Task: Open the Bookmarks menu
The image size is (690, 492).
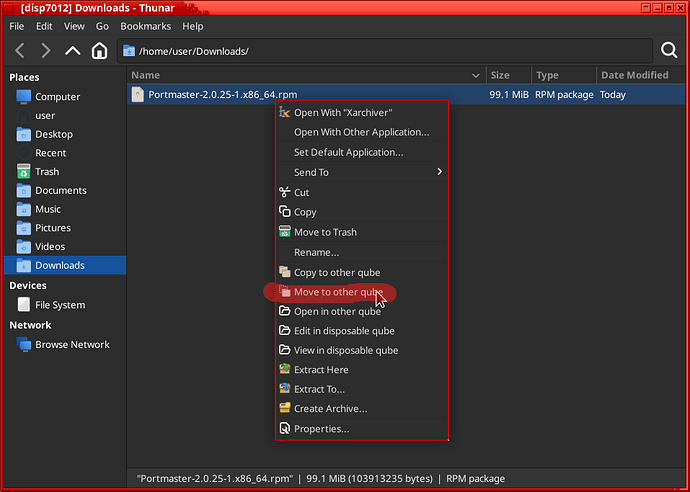Action: pyautogui.click(x=146, y=26)
